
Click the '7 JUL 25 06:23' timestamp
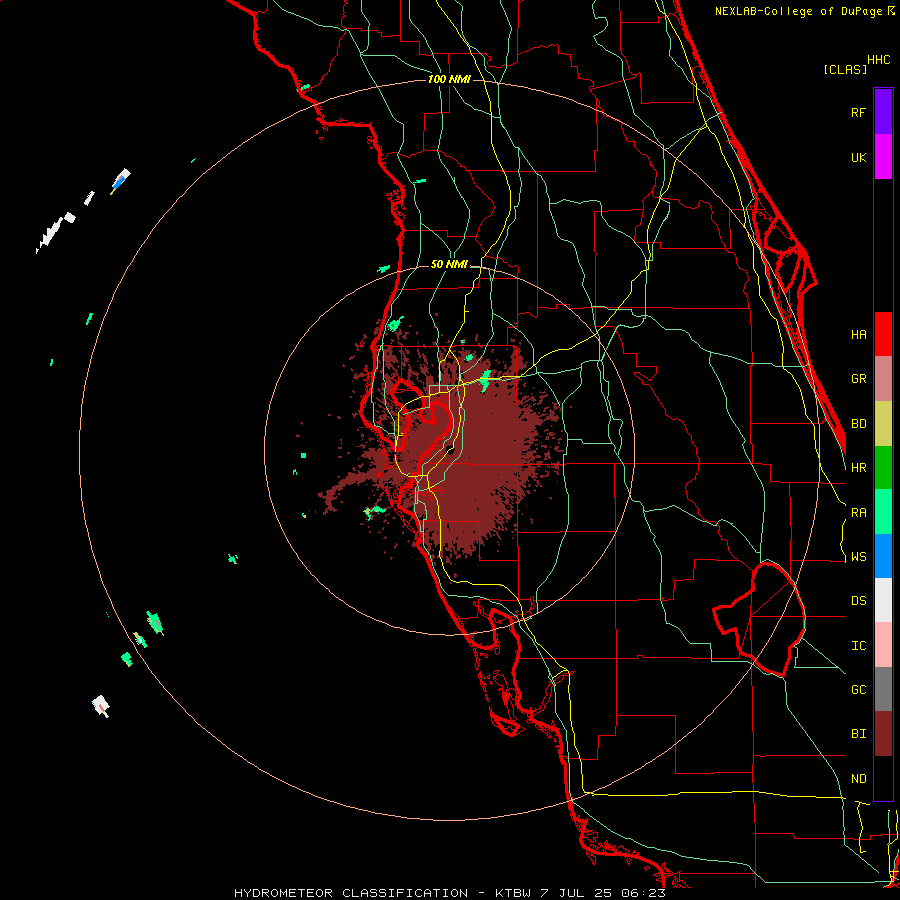[x=603, y=893]
